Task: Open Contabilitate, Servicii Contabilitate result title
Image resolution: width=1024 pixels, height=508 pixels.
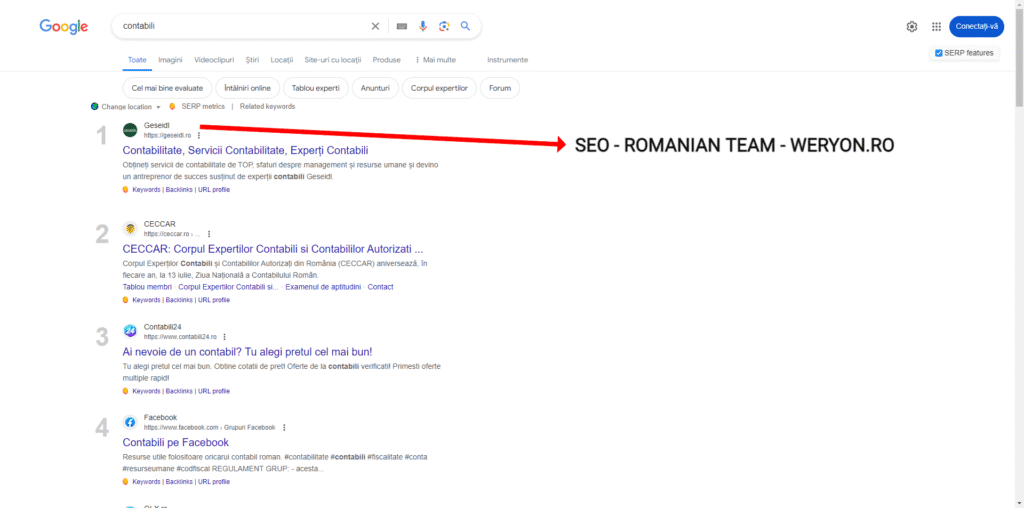Action: point(246,150)
